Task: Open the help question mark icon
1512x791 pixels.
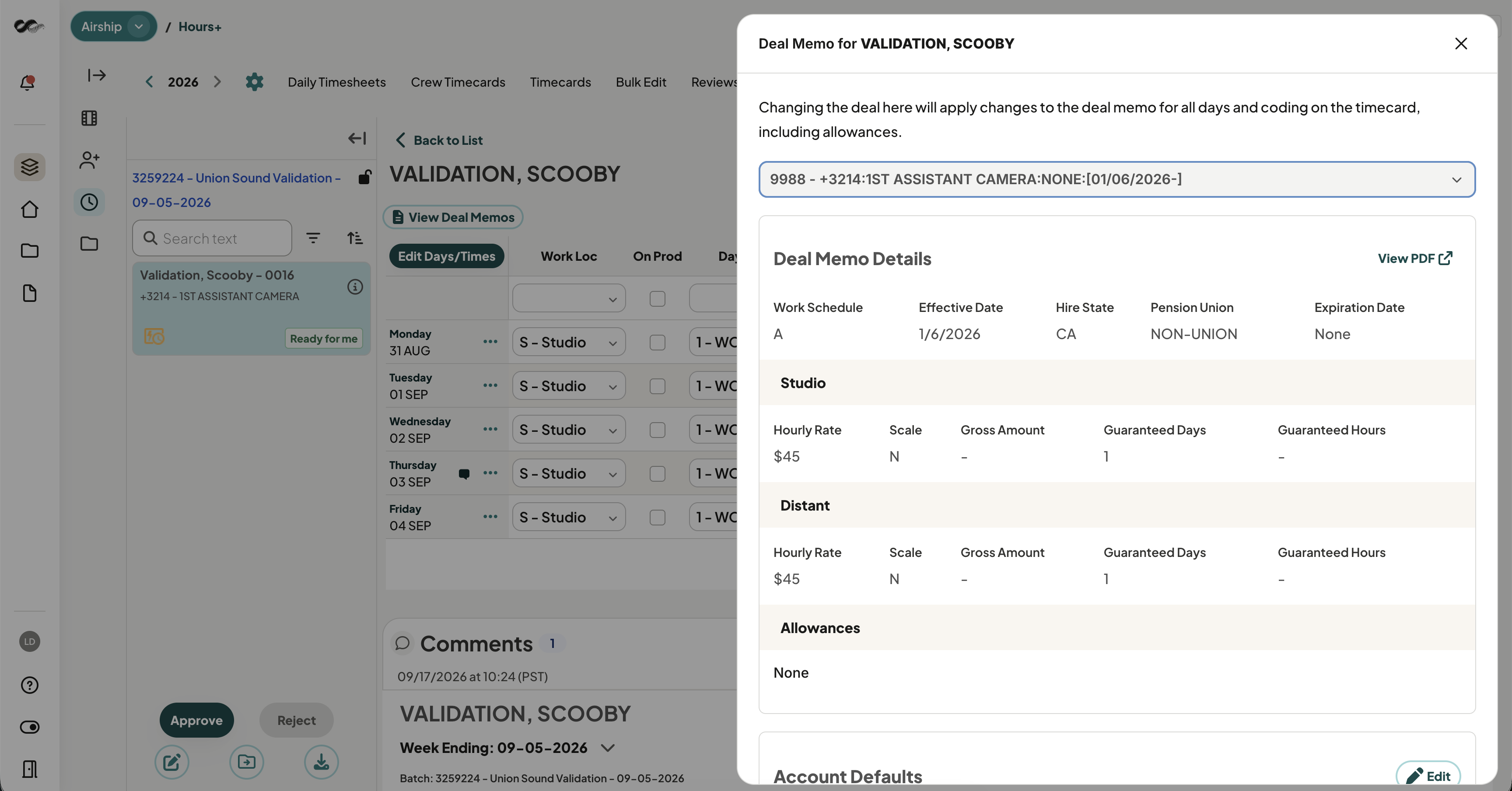Action: click(29, 685)
